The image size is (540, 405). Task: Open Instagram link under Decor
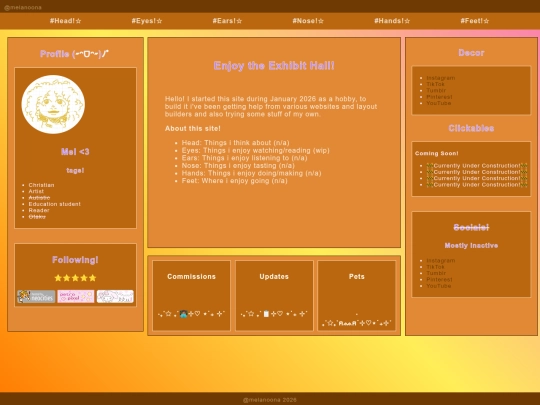pyautogui.click(x=440, y=78)
